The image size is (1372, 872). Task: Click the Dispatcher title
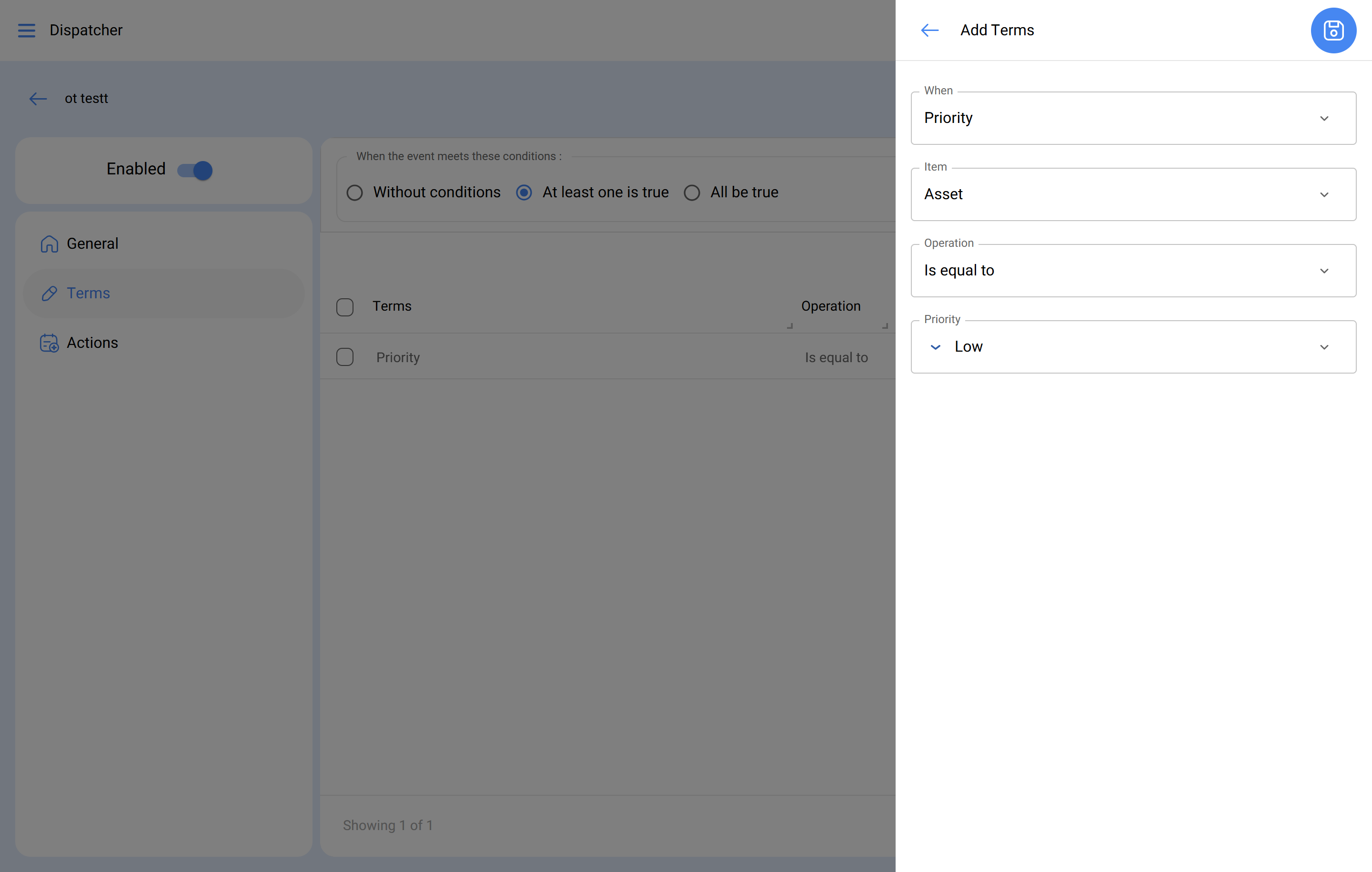85,30
